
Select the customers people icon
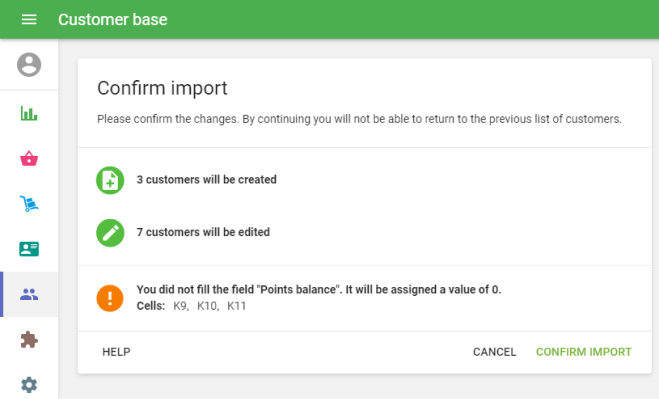click(x=29, y=294)
